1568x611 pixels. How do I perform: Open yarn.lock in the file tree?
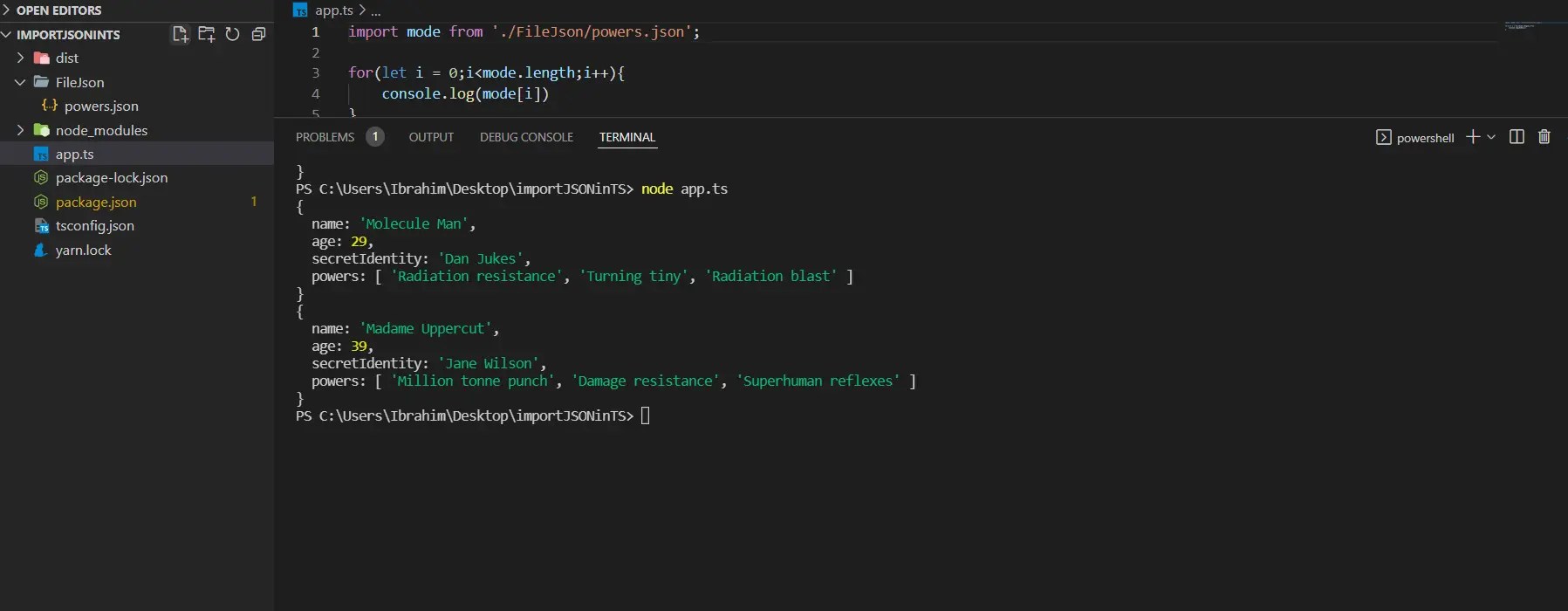(x=83, y=250)
